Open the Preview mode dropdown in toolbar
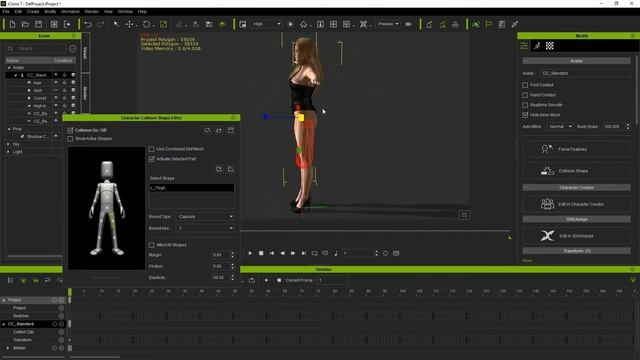The width and height of the screenshot is (640, 360). 388,24
